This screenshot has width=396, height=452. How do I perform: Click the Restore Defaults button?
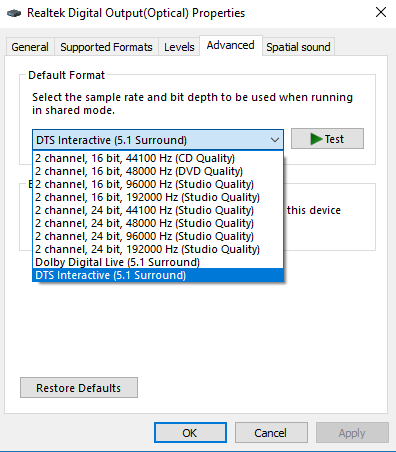[x=79, y=388]
